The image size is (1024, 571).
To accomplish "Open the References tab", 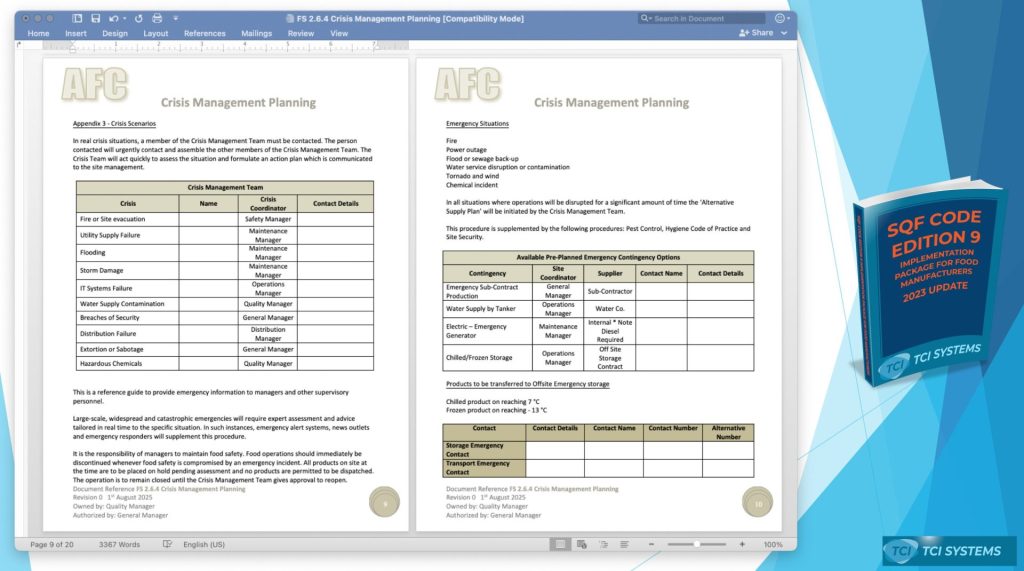I will 204,33.
